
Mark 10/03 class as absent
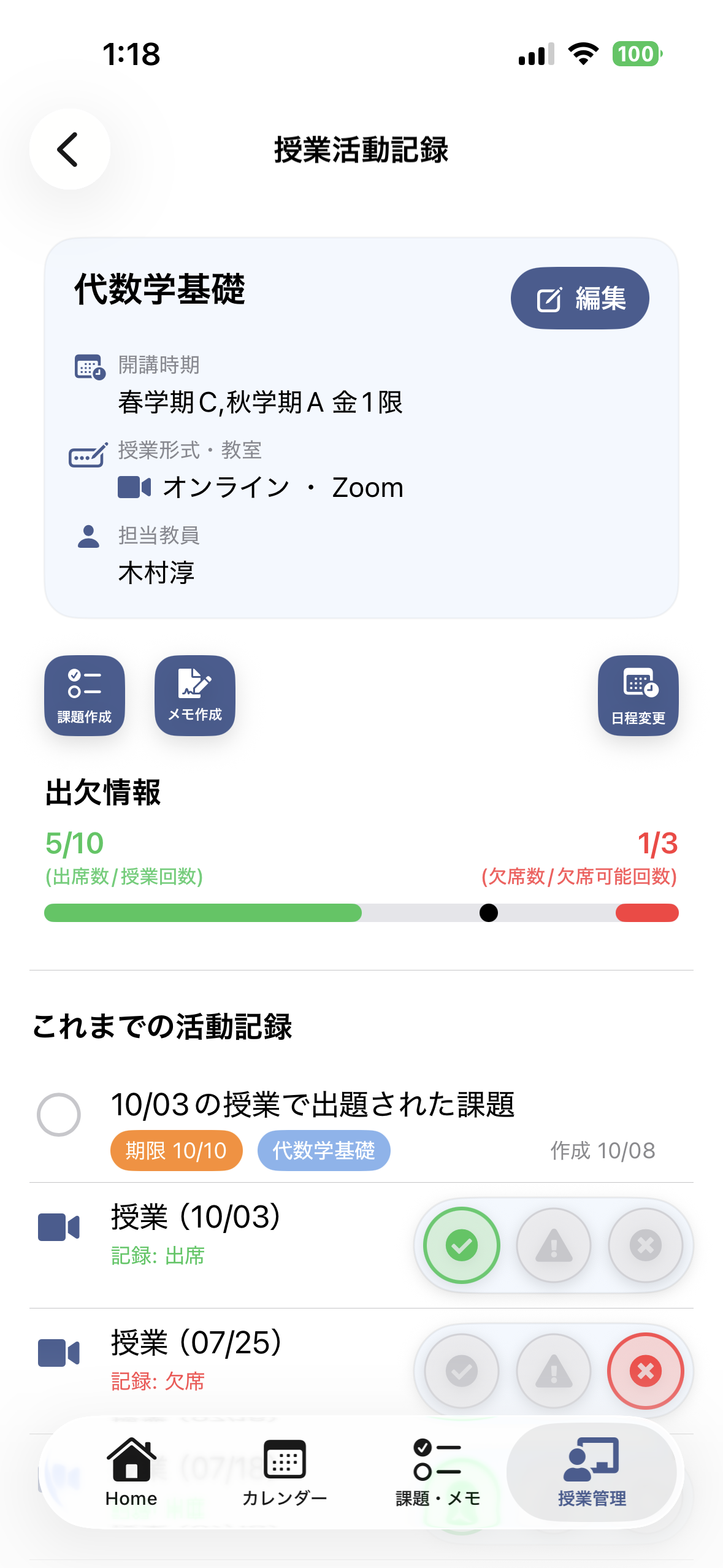pos(645,1245)
